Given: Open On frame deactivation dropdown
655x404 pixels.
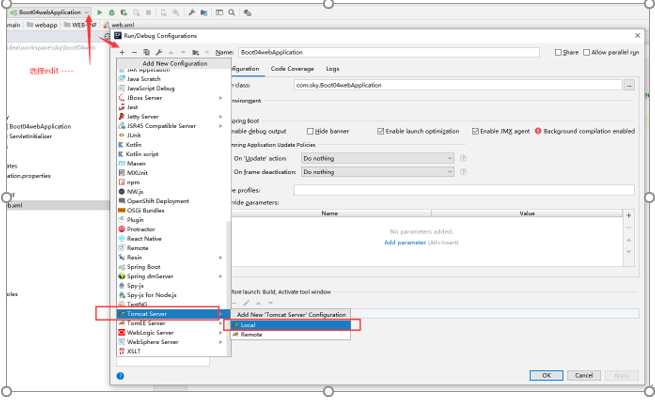Looking at the screenshot, I should point(378,172).
